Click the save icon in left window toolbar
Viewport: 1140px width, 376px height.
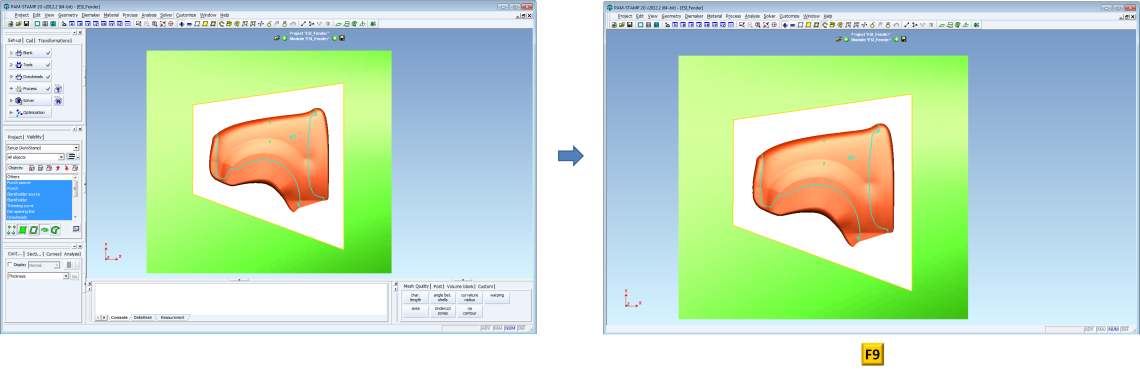pyautogui.click(x=26, y=24)
